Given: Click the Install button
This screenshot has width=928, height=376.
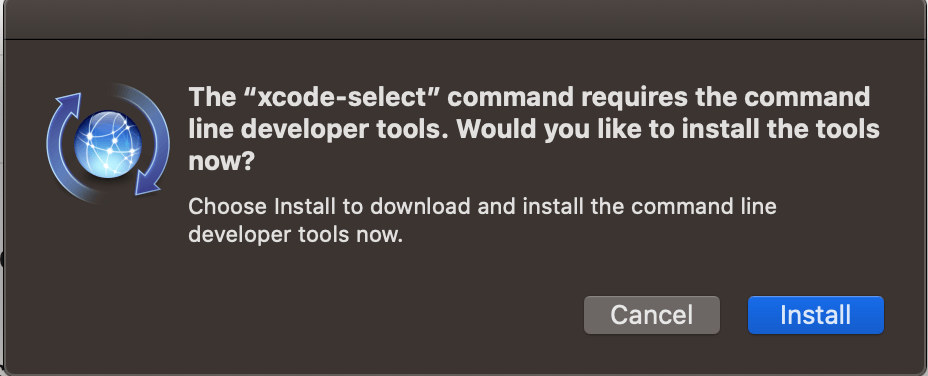Looking at the screenshot, I should (x=816, y=315).
